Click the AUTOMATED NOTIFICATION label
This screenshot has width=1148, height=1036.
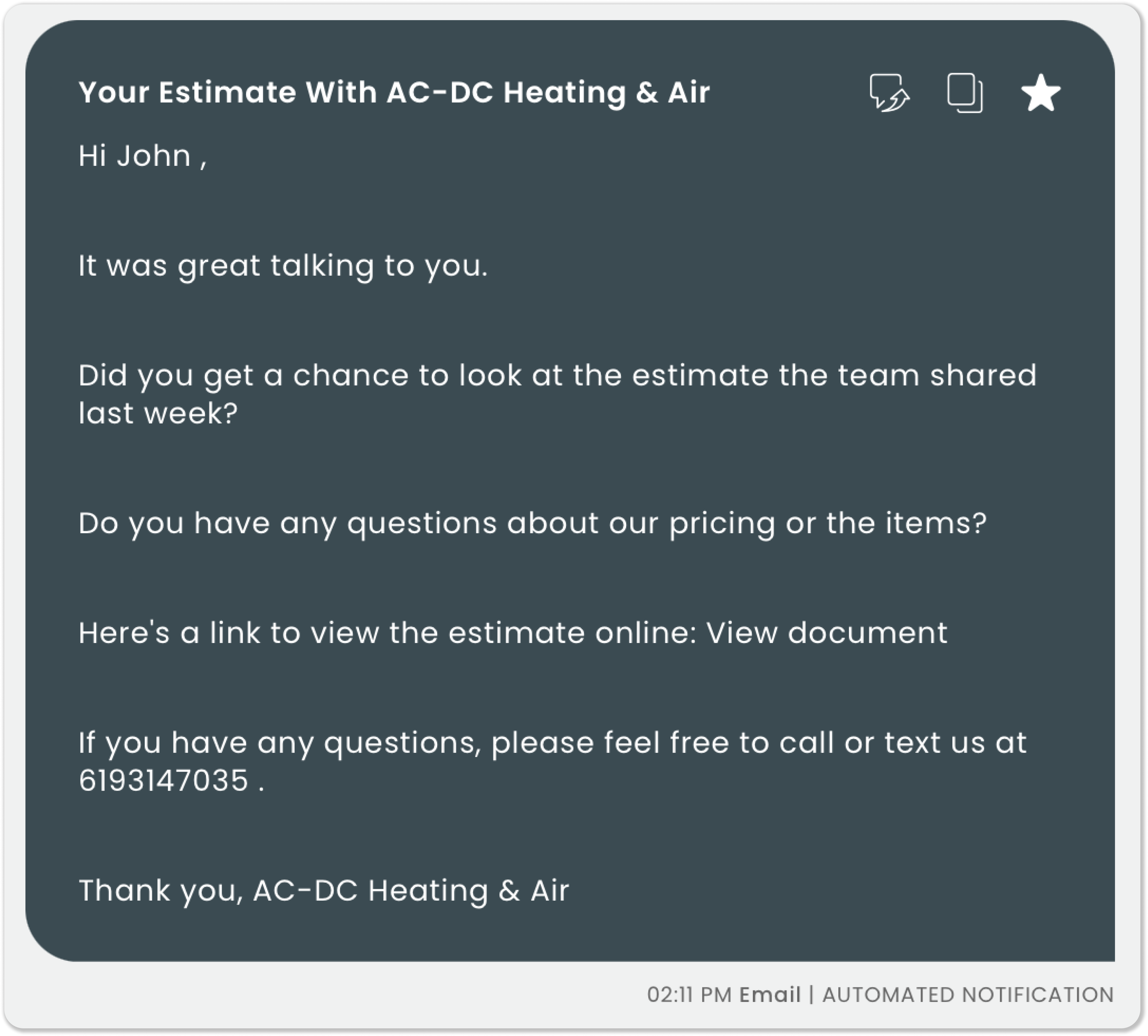point(968,995)
